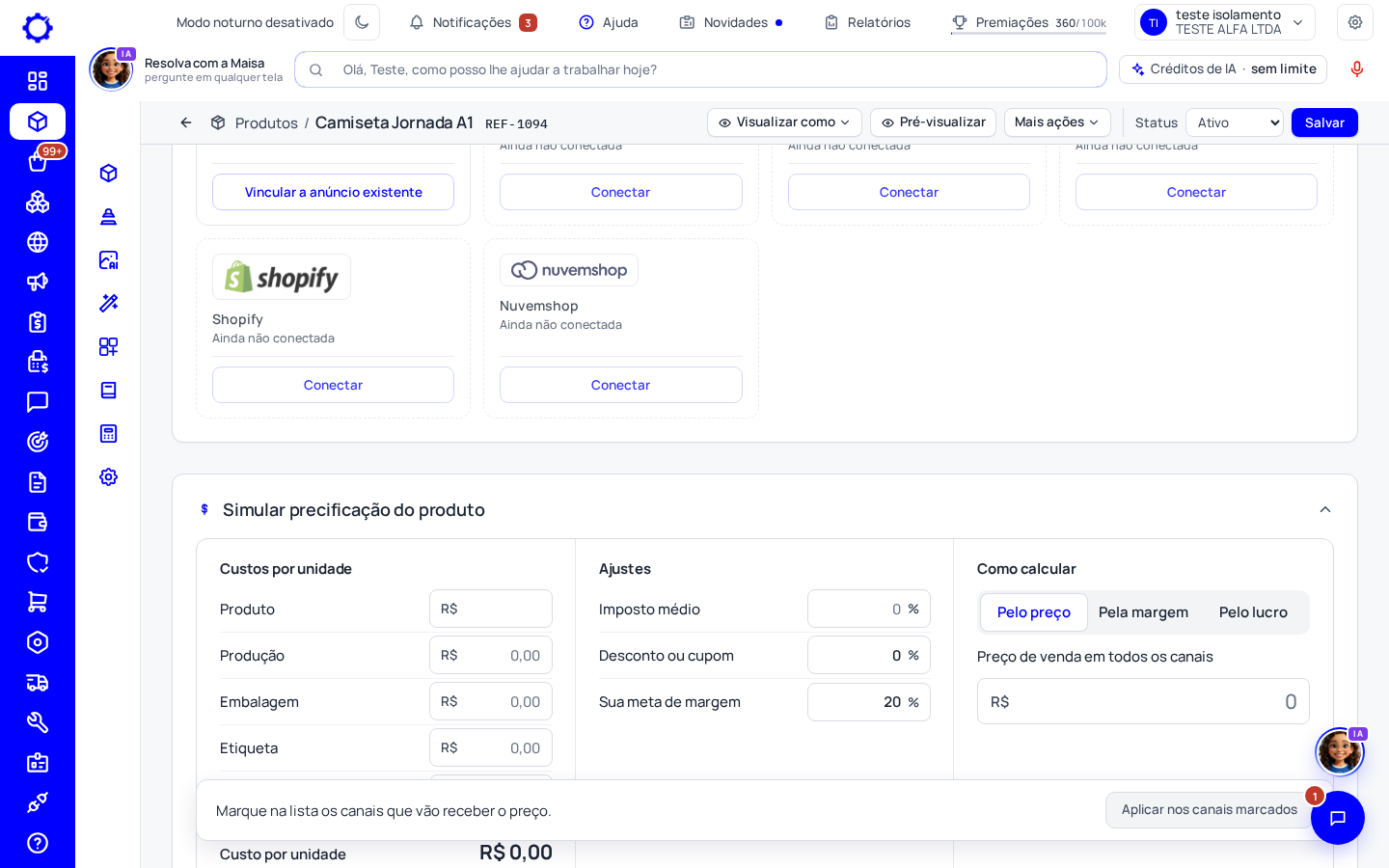Click Conectar under Shopify
This screenshot has width=1389, height=868.
click(x=333, y=385)
